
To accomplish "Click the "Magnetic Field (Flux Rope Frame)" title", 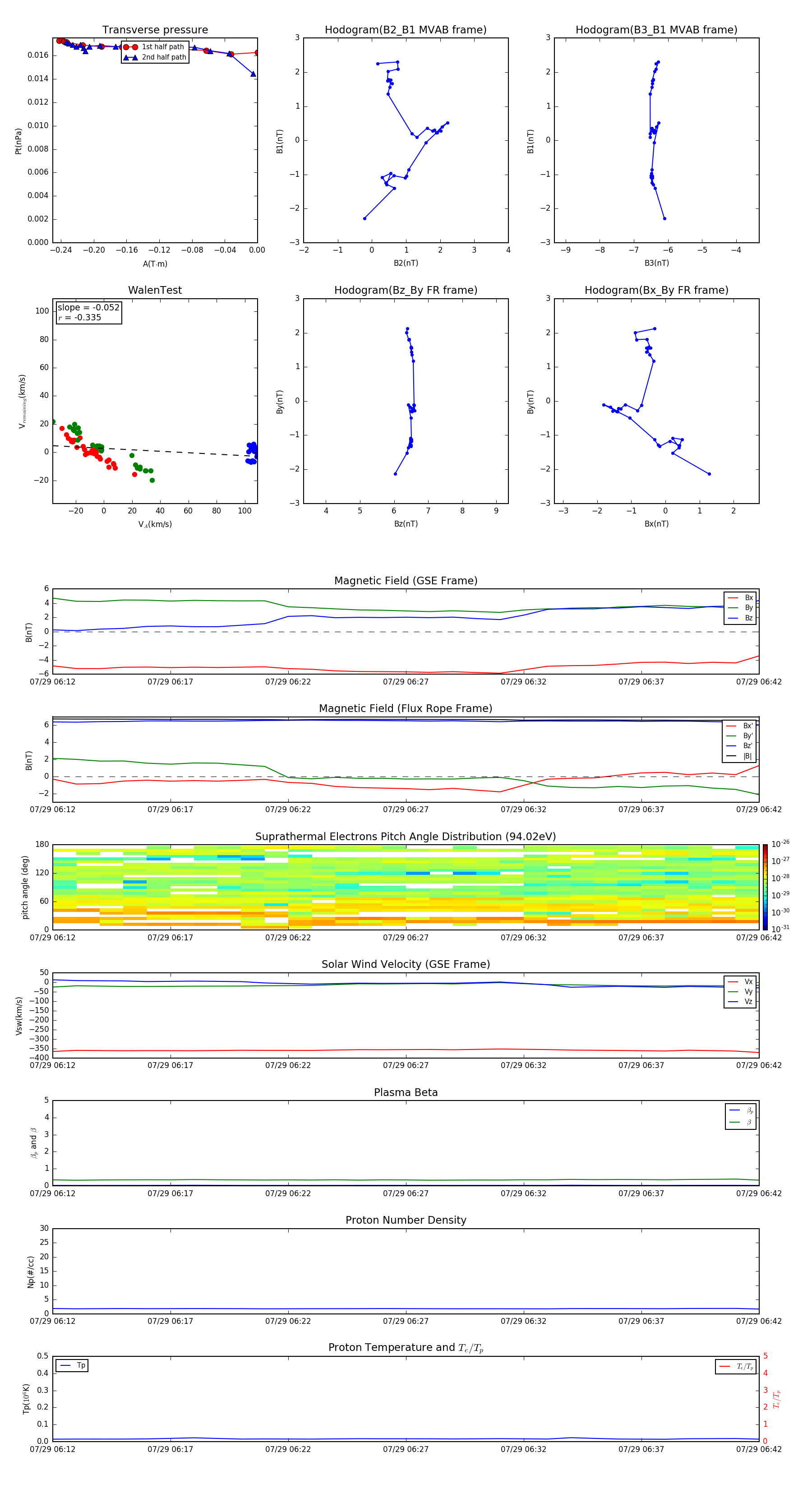I will click(x=405, y=709).
